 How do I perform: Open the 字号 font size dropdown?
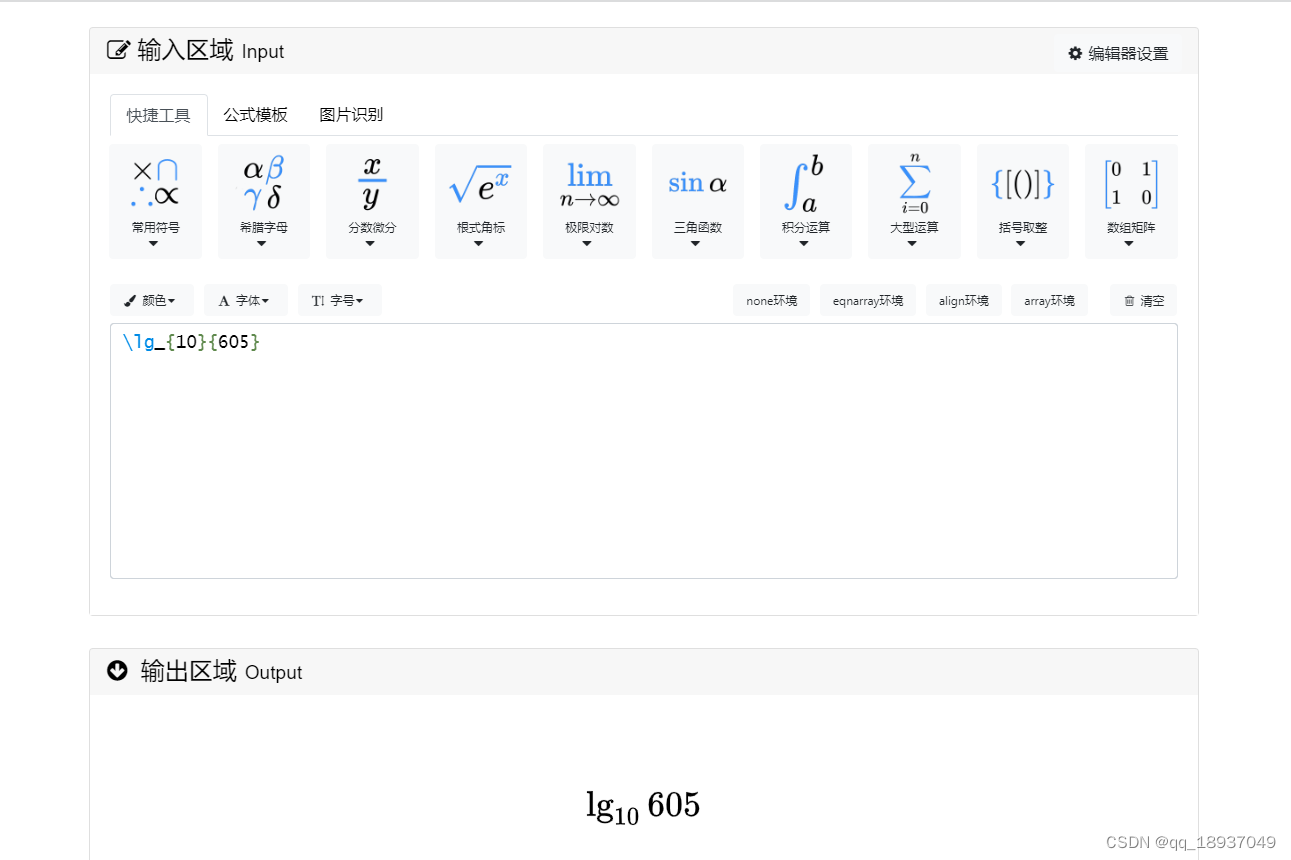coord(339,300)
